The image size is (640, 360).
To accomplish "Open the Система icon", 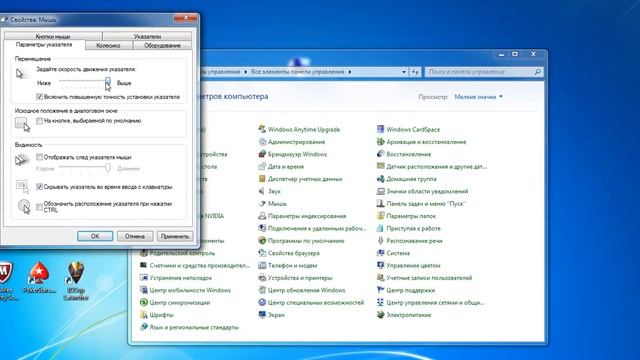I will (x=380, y=253).
